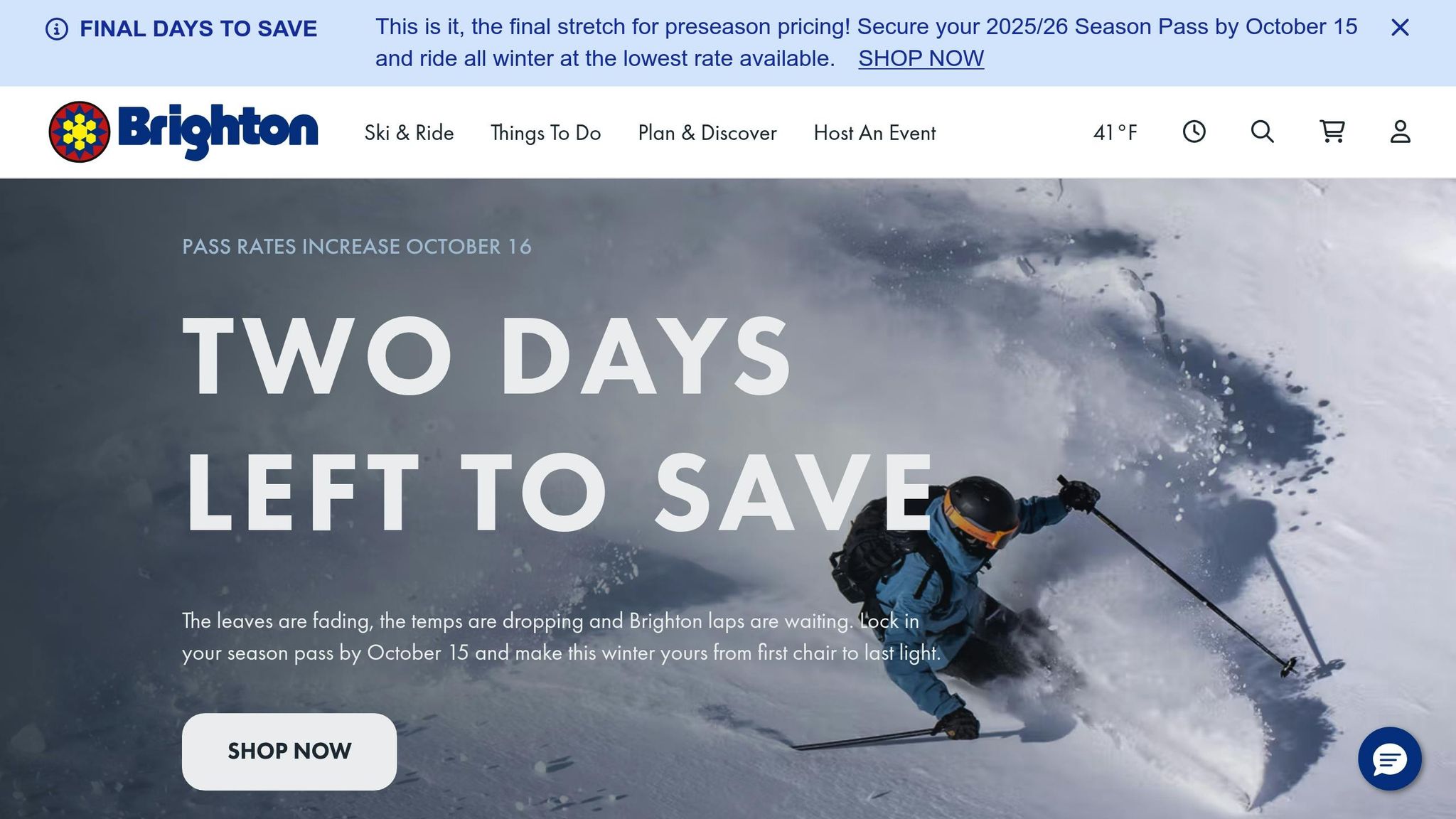This screenshot has height=819, width=1456.
Task: Open the account profile icon
Action: (x=1400, y=132)
